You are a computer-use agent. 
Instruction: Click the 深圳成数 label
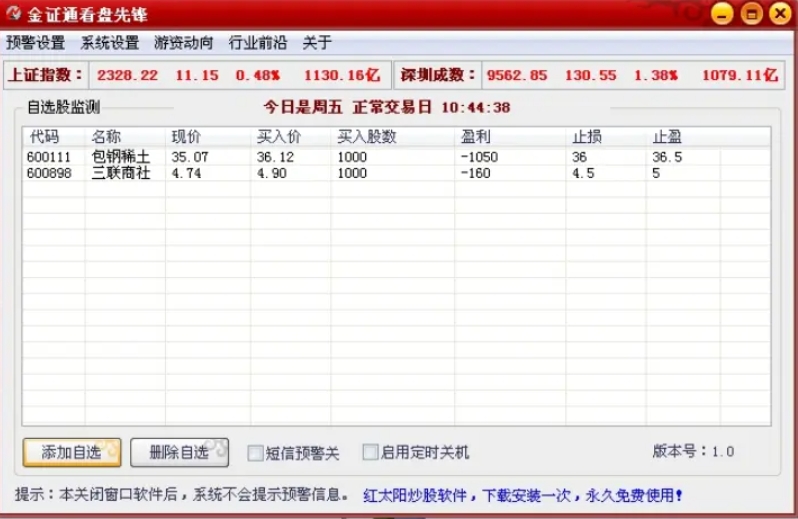[x=438, y=75]
